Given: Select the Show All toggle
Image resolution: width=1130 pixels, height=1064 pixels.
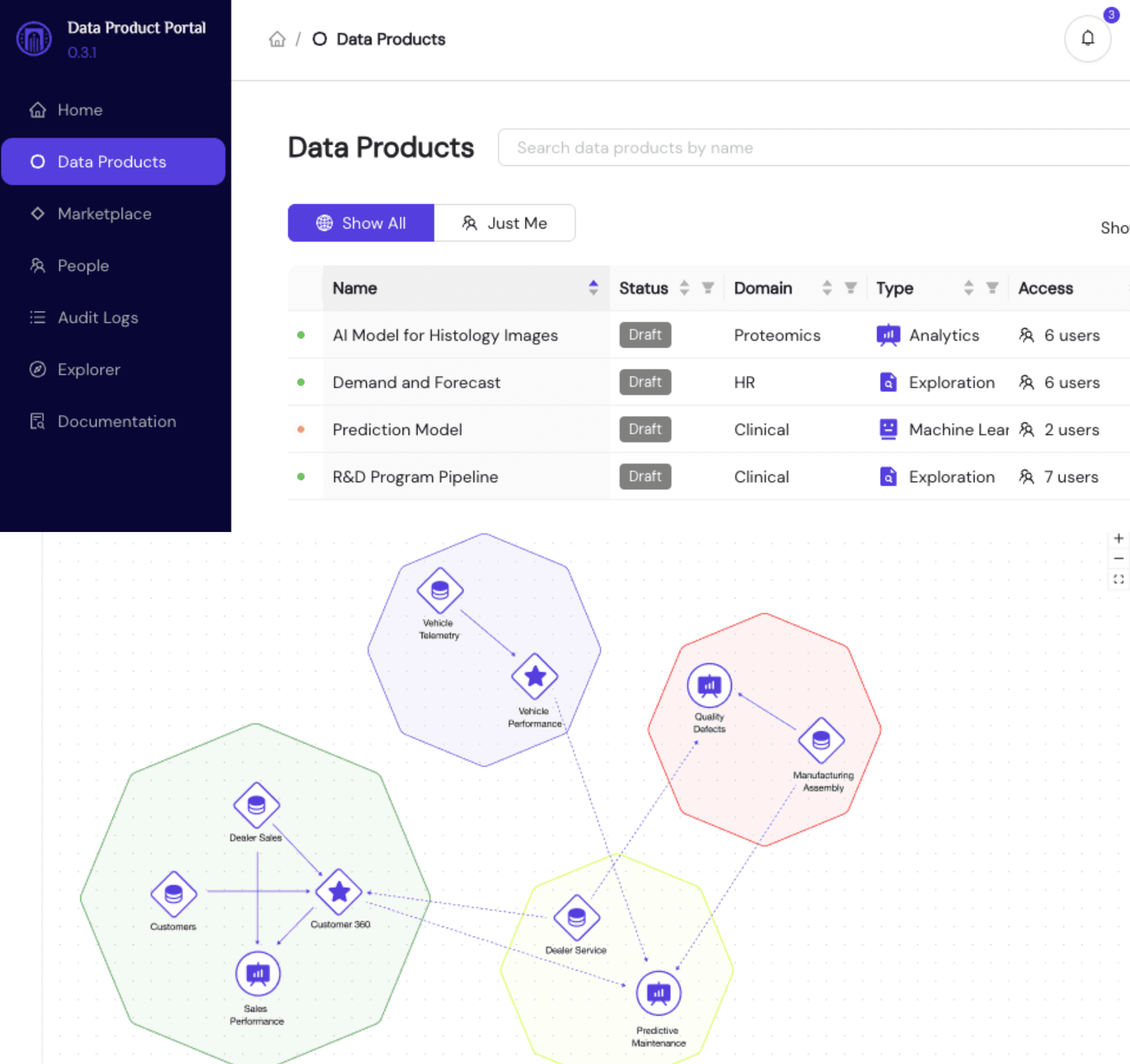Looking at the screenshot, I should (x=361, y=223).
